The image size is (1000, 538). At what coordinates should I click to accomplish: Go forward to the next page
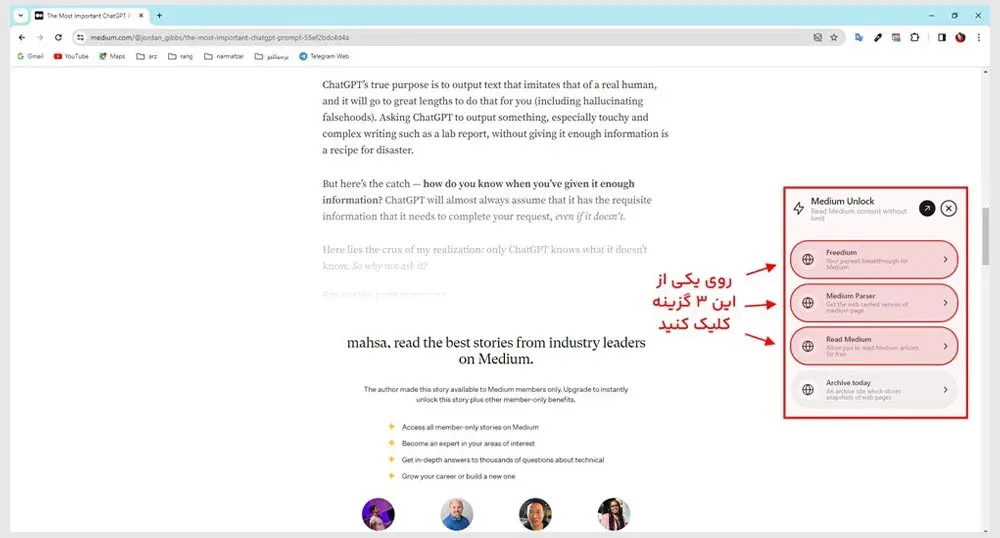point(40,38)
